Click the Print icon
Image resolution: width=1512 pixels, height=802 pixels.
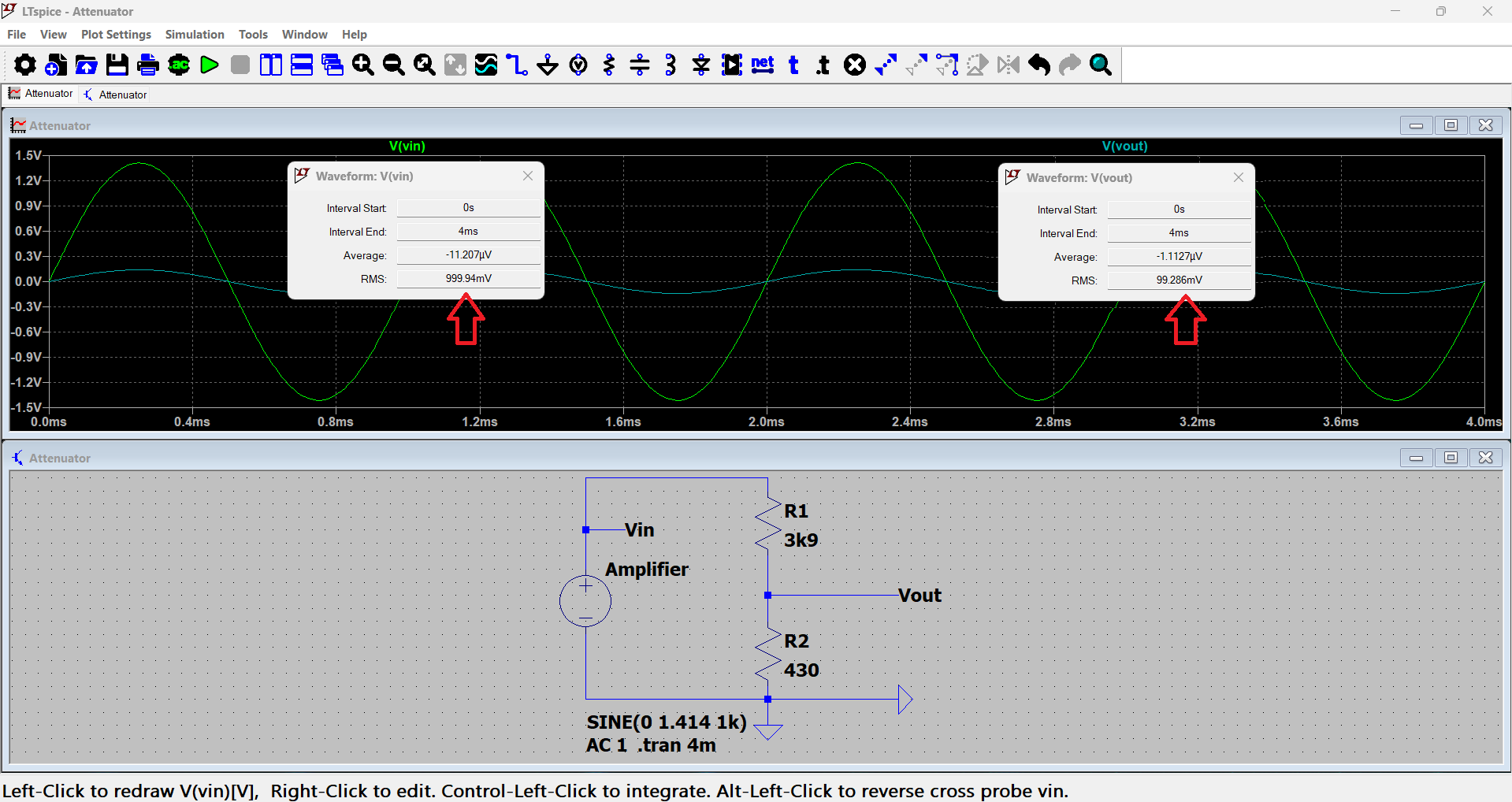[x=148, y=65]
